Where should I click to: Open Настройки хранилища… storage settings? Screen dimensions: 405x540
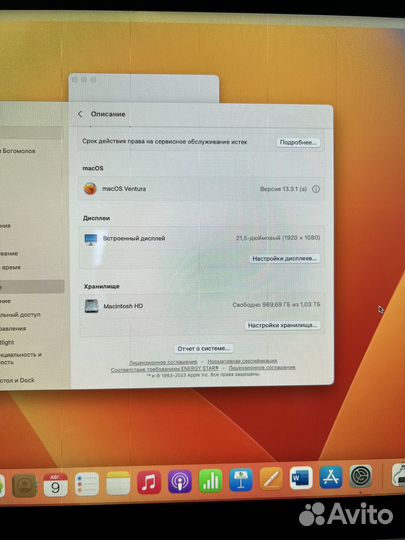[x=282, y=325]
